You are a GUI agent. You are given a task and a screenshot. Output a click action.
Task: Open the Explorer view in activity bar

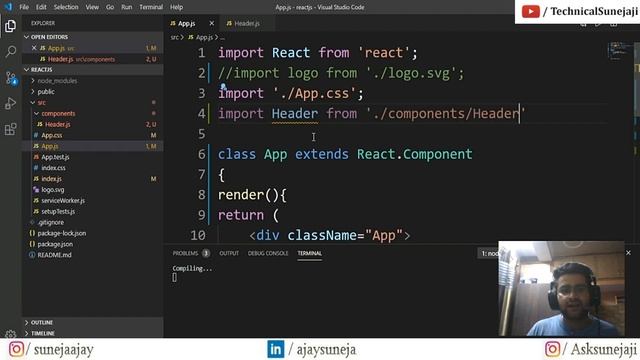pyautogui.click(x=11, y=27)
